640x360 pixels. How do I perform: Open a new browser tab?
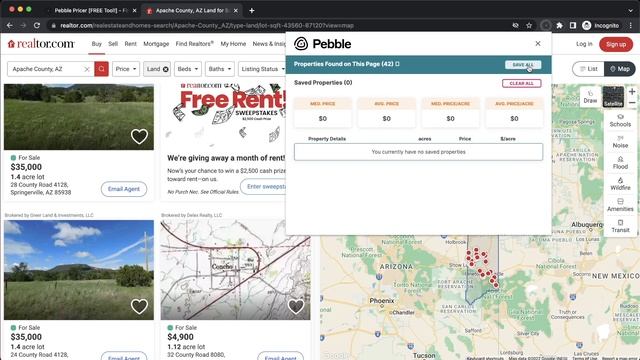(252, 11)
